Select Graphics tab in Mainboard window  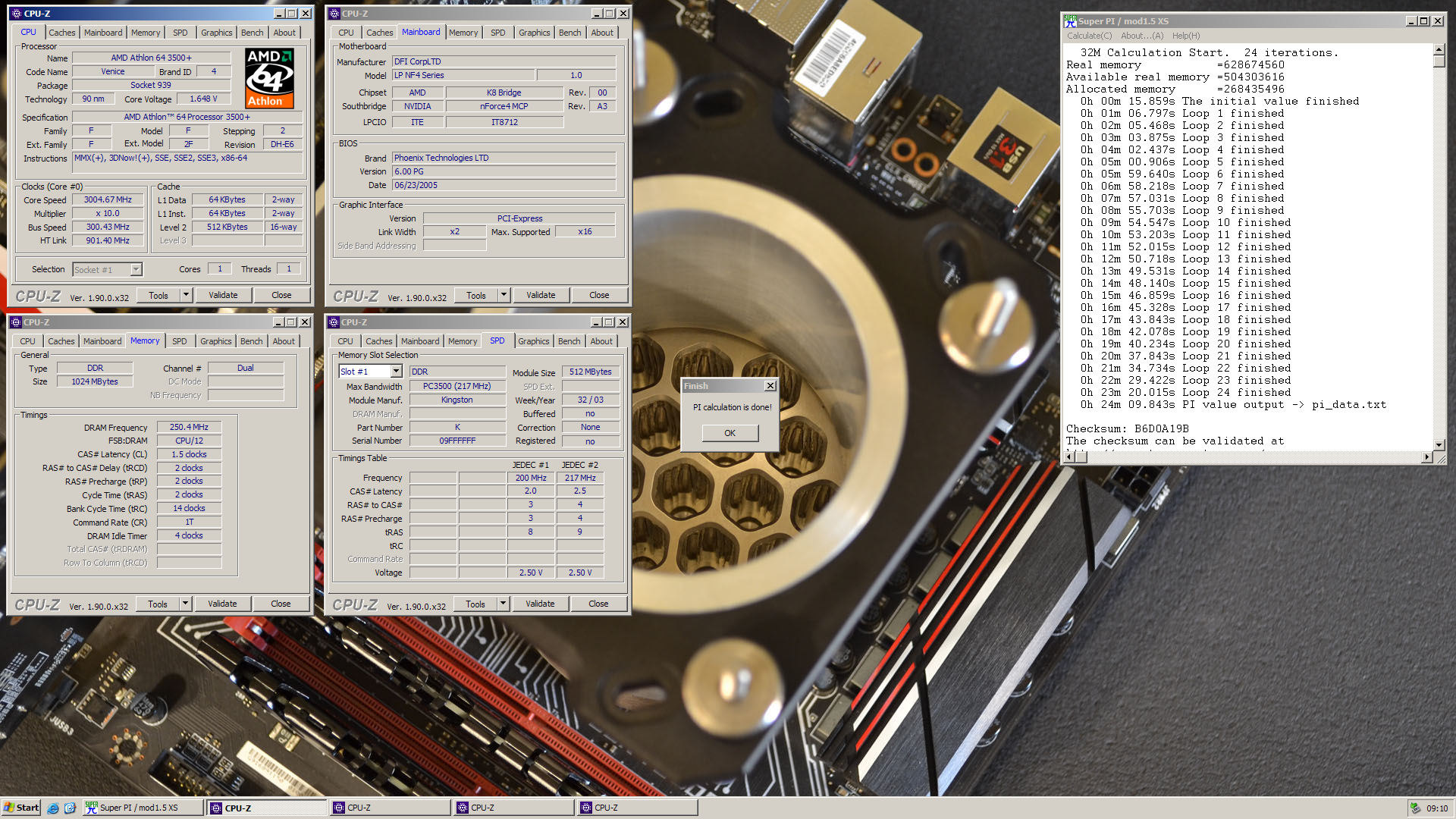pos(535,33)
